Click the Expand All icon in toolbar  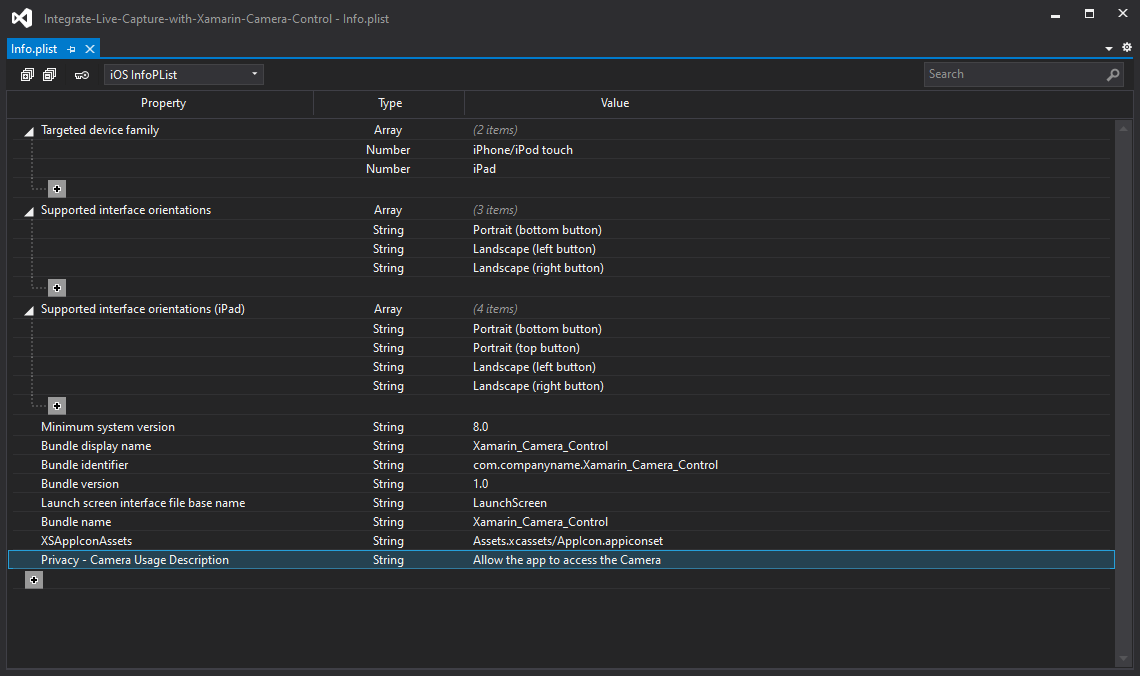pyautogui.click(x=27, y=75)
